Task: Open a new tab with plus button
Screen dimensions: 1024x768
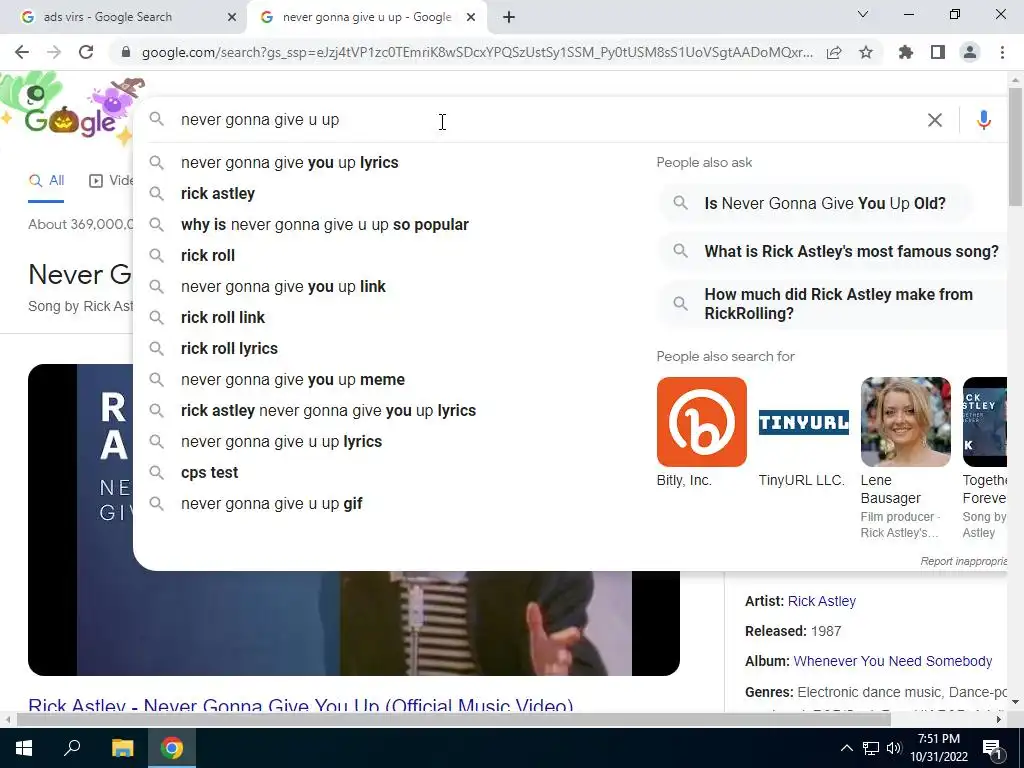Action: [509, 18]
